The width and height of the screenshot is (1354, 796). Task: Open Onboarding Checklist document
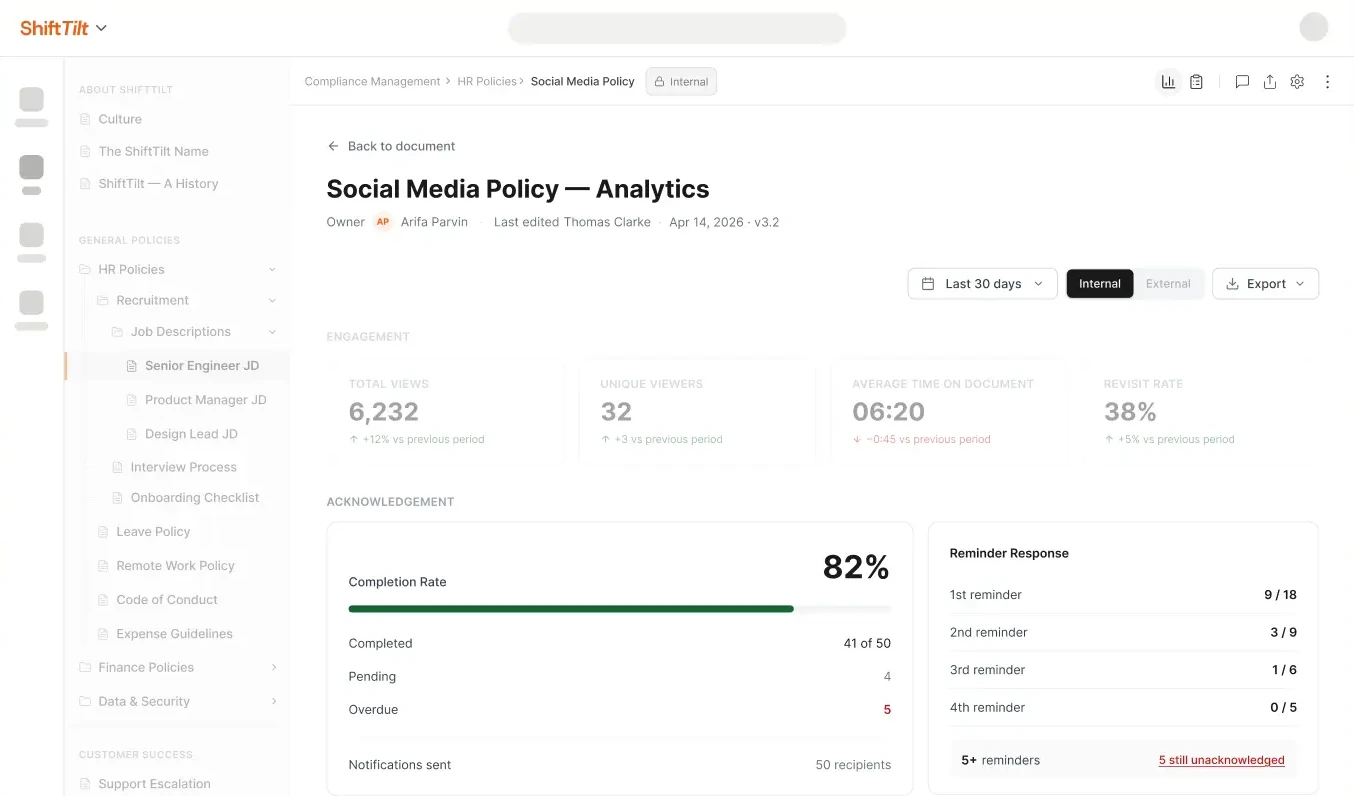coord(194,498)
